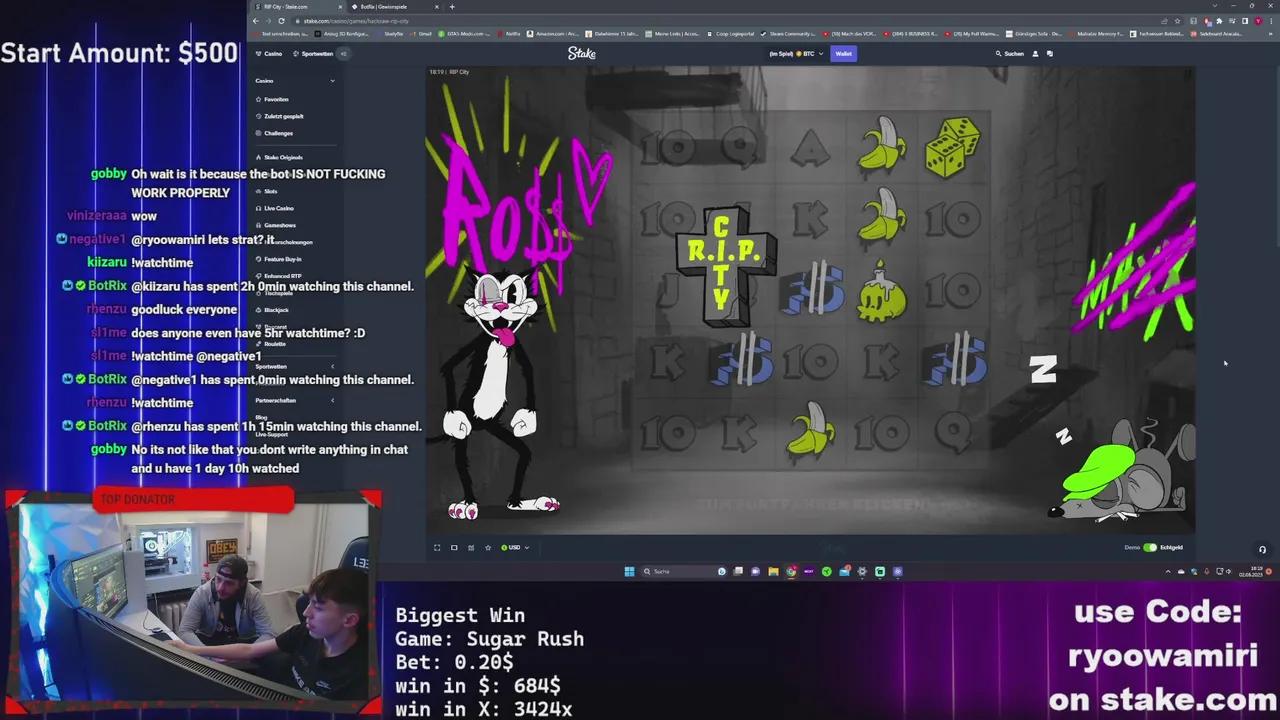
Task: Click the Wallet button
Action: [844, 53]
